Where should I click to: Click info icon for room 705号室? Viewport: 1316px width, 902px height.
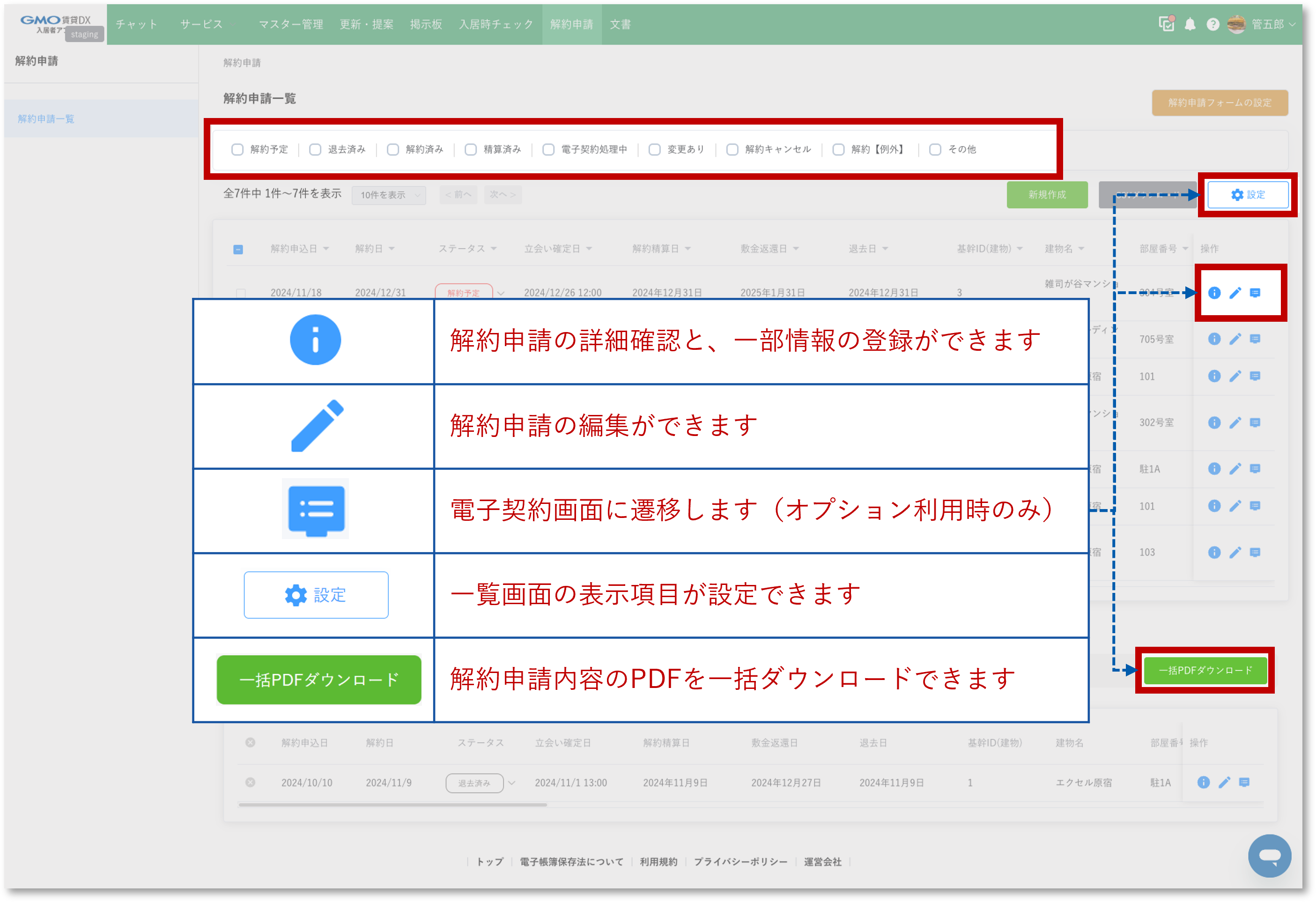(1214, 339)
